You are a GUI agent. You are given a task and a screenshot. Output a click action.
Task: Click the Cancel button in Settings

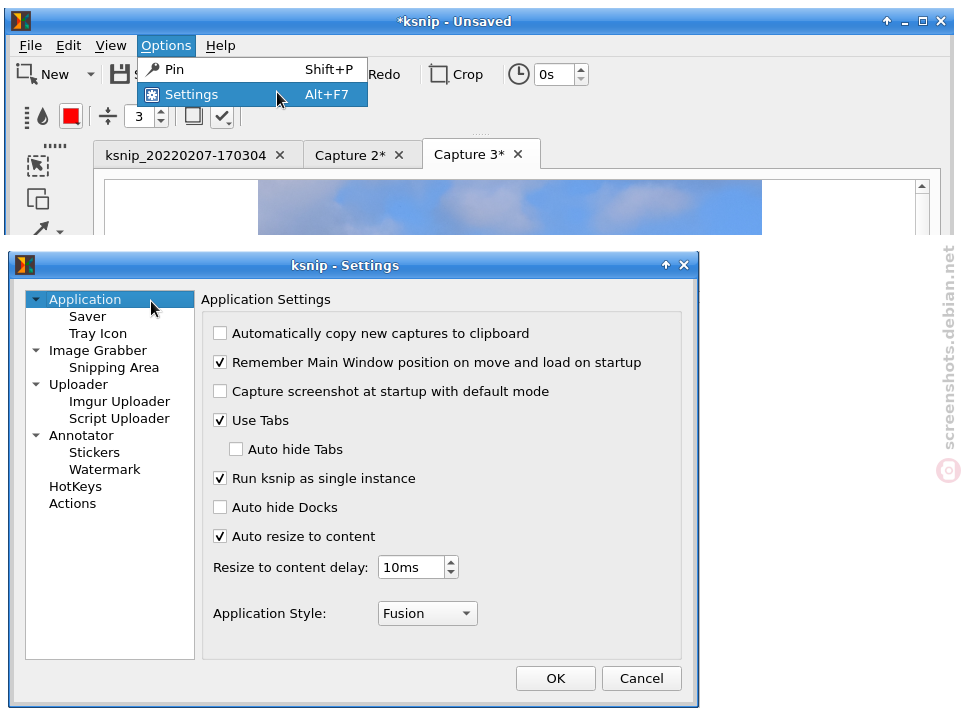pyautogui.click(x=642, y=679)
